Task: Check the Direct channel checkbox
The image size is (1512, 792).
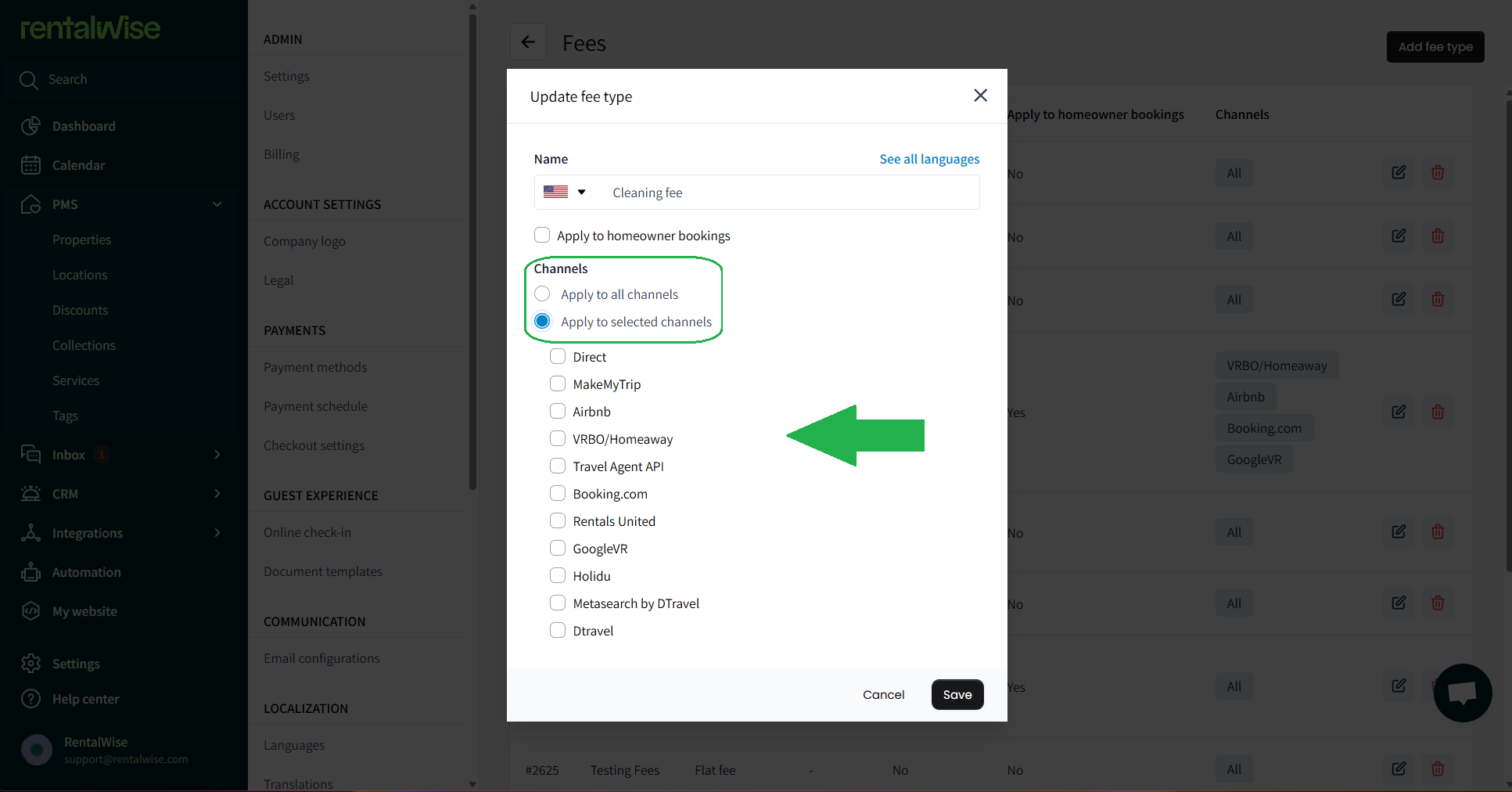Action: point(558,356)
